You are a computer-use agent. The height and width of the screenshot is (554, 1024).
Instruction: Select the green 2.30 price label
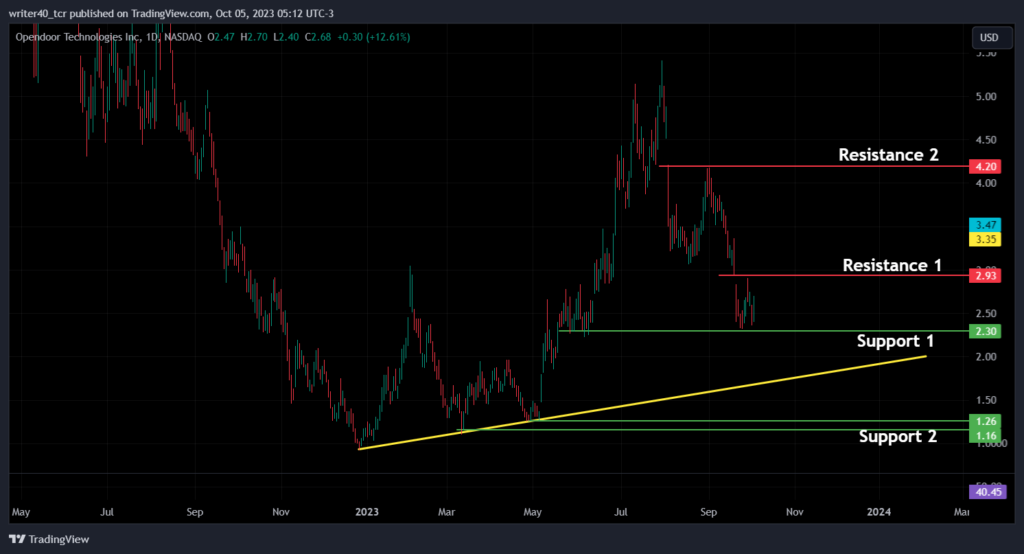[985, 331]
